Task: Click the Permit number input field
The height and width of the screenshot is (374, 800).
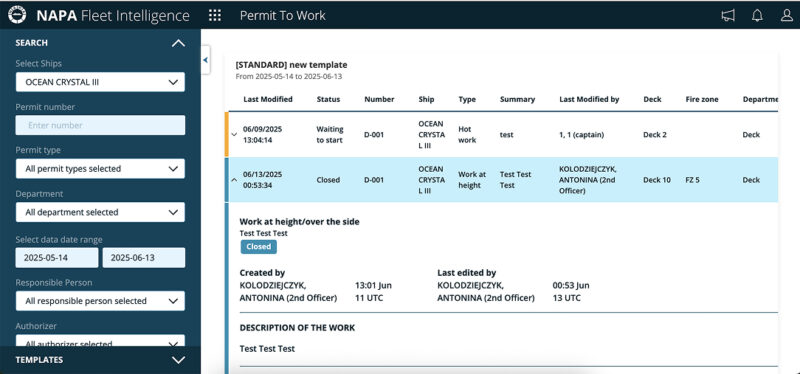Action: point(100,125)
